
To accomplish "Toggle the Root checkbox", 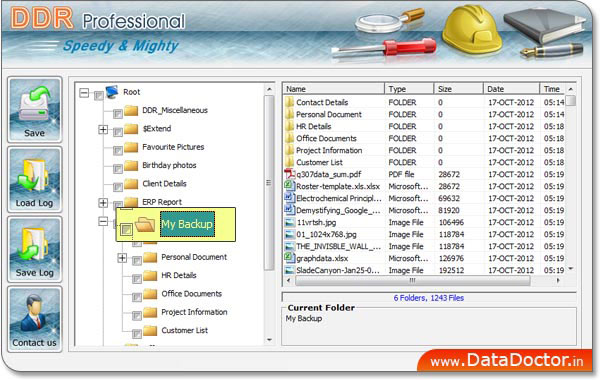I will click(x=99, y=95).
